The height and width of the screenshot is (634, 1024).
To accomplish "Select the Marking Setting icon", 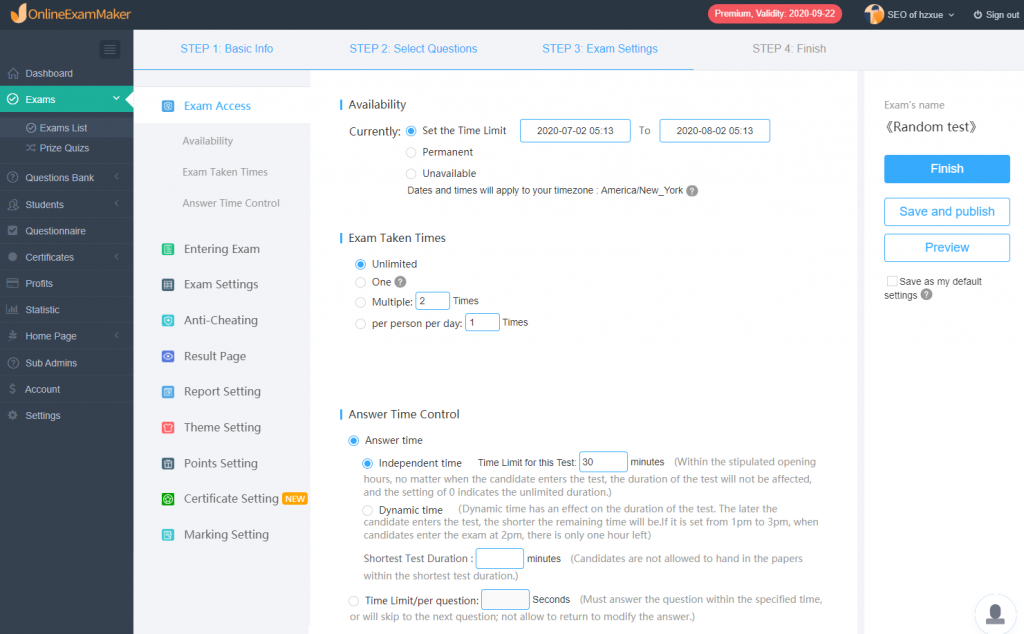I will pyautogui.click(x=168, y=534).
